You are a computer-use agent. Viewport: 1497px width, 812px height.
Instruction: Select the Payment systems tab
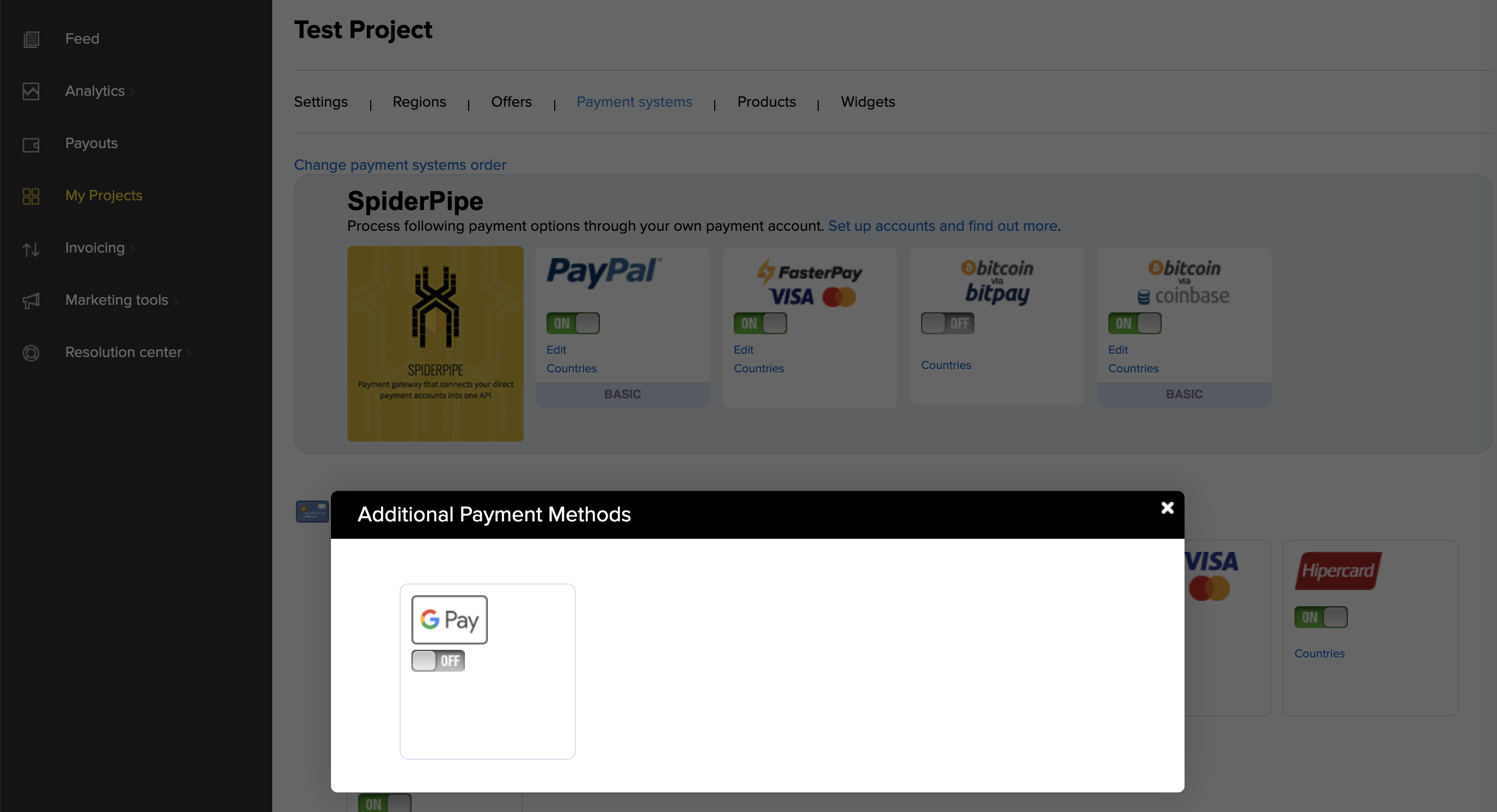click(634, 102)
